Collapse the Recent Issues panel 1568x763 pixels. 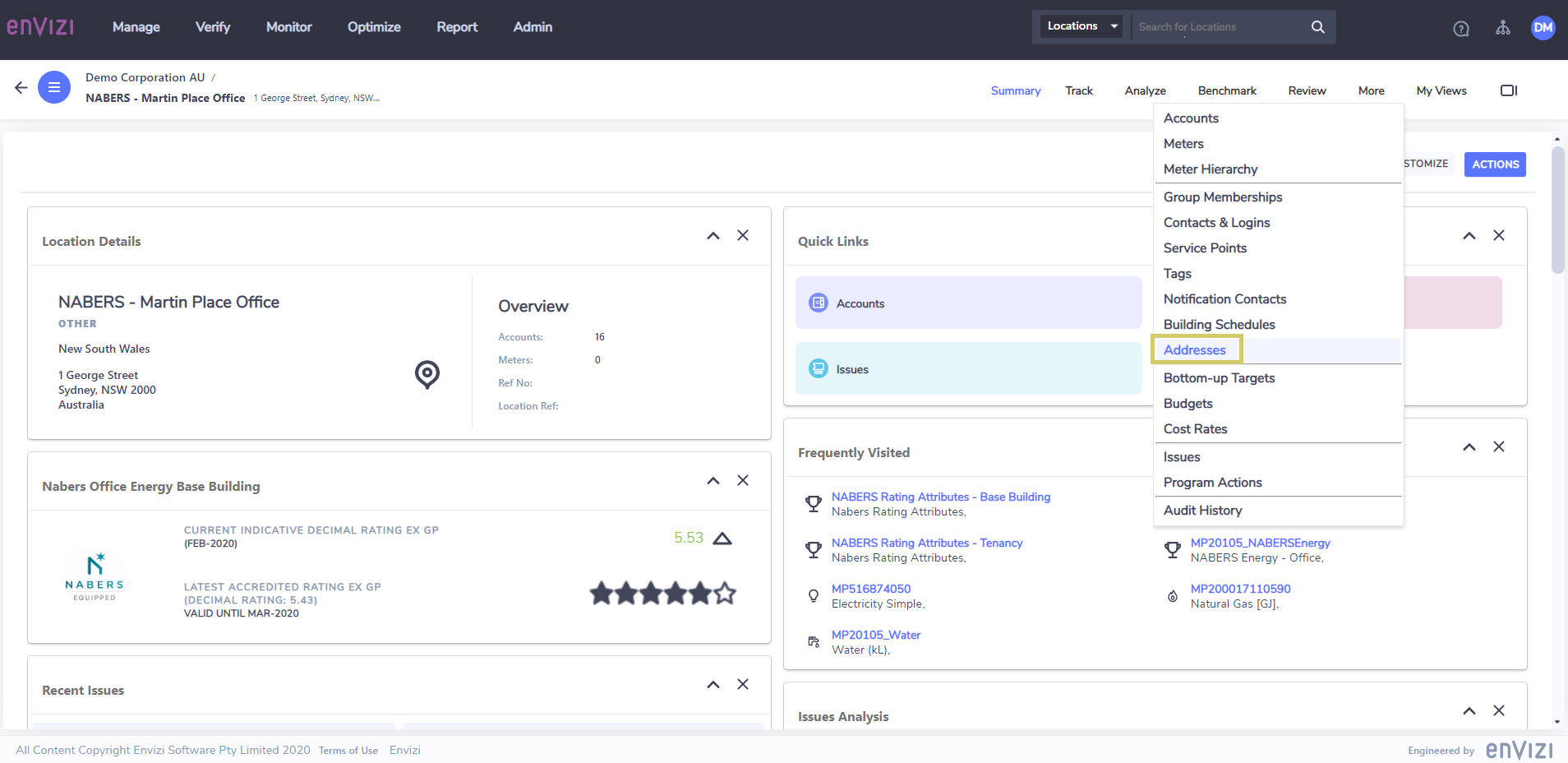click(713, 685)
